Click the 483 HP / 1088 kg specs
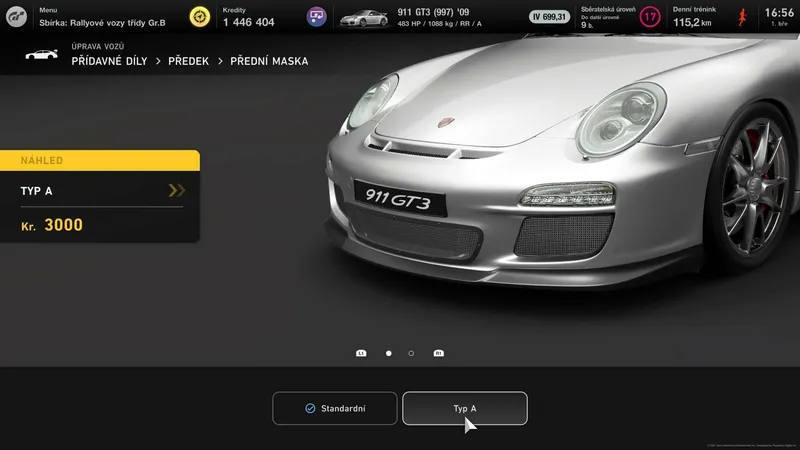This screenshot has width=800, height=450. (x=439, y=23)
